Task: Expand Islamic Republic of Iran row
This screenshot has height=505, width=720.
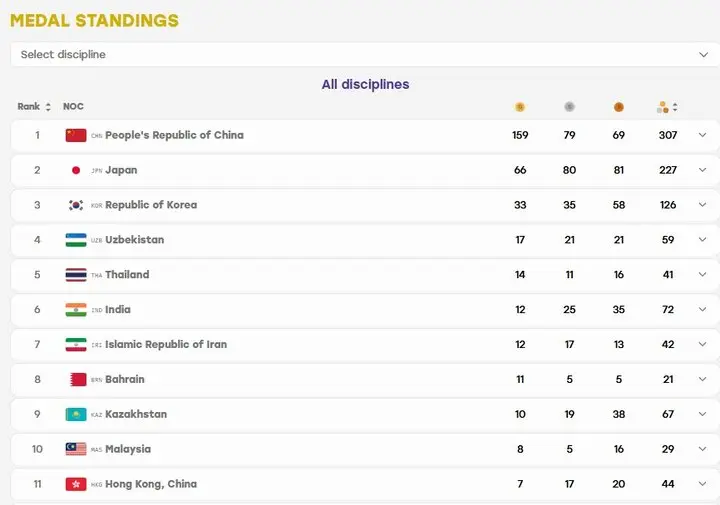Action: (702, 344)
